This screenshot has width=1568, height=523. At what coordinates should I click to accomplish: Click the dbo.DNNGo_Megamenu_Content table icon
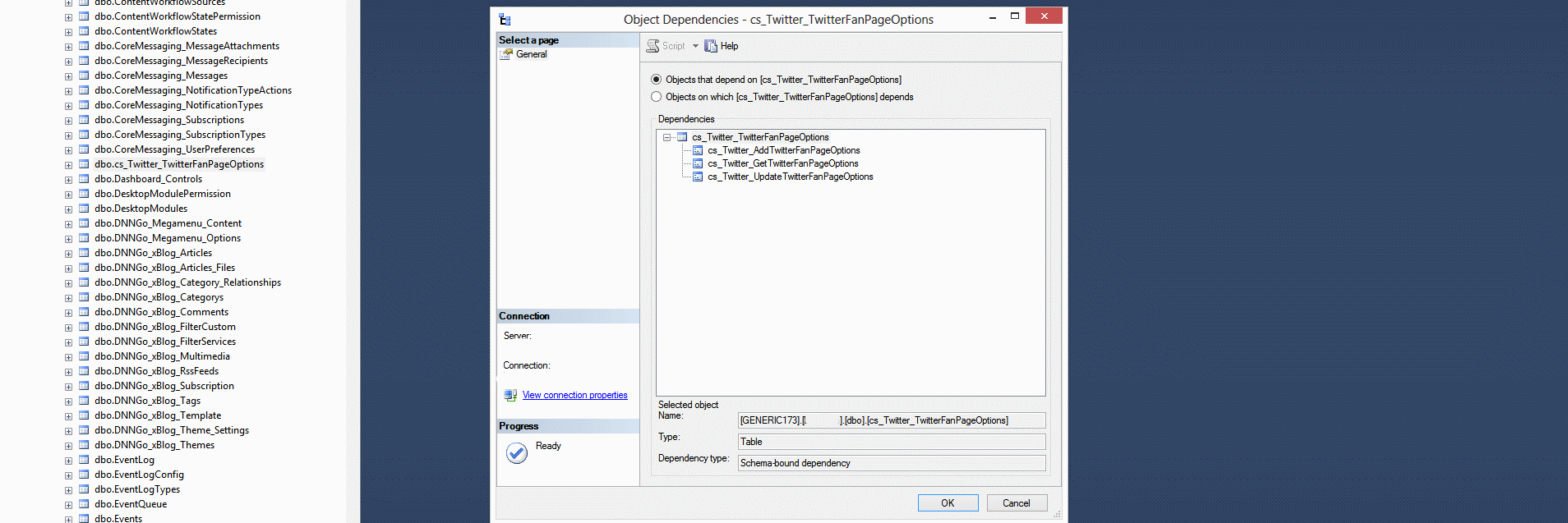[x=84, y=223]
